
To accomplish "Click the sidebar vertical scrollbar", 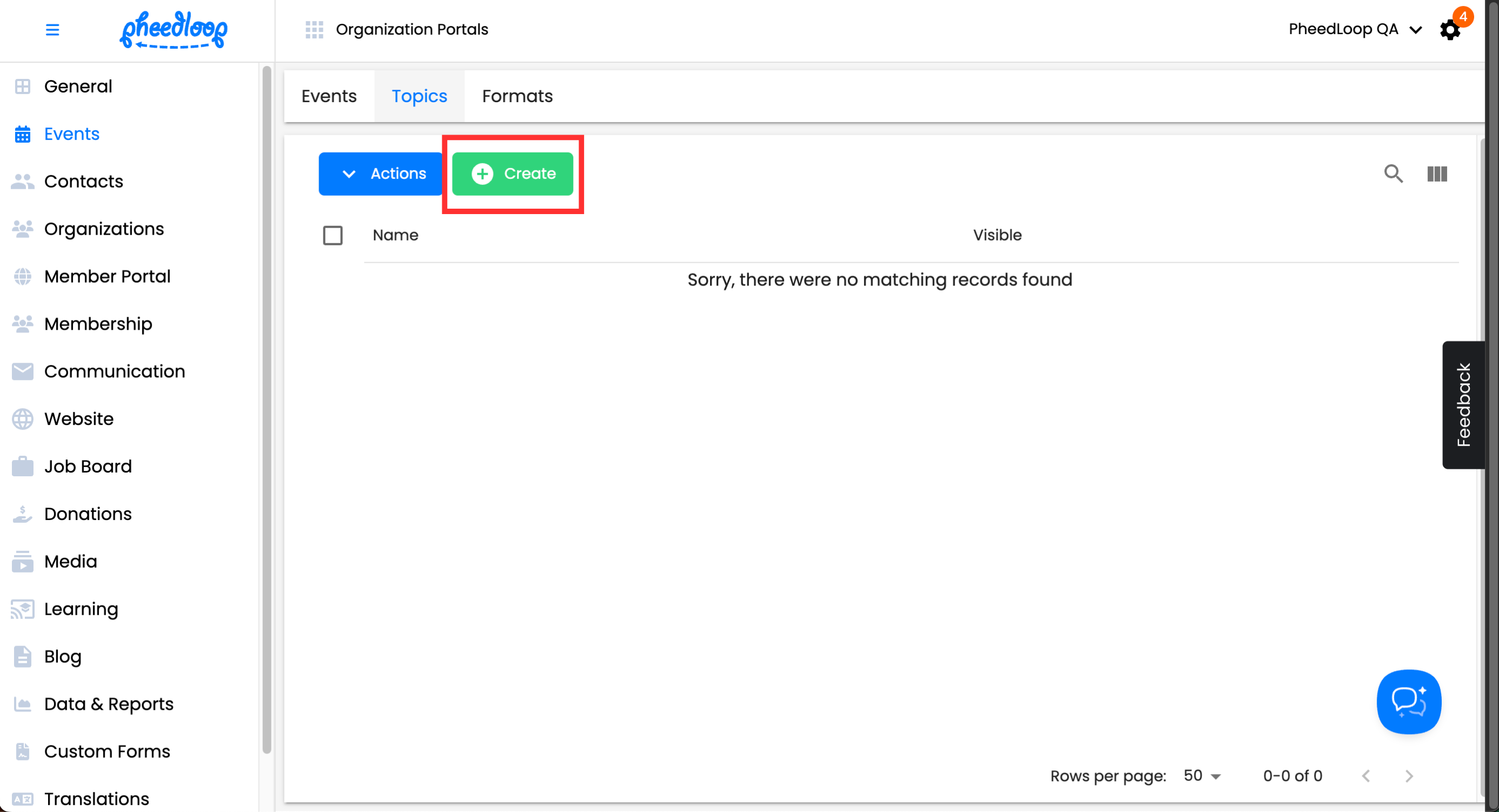I will [x=267, y=407].
